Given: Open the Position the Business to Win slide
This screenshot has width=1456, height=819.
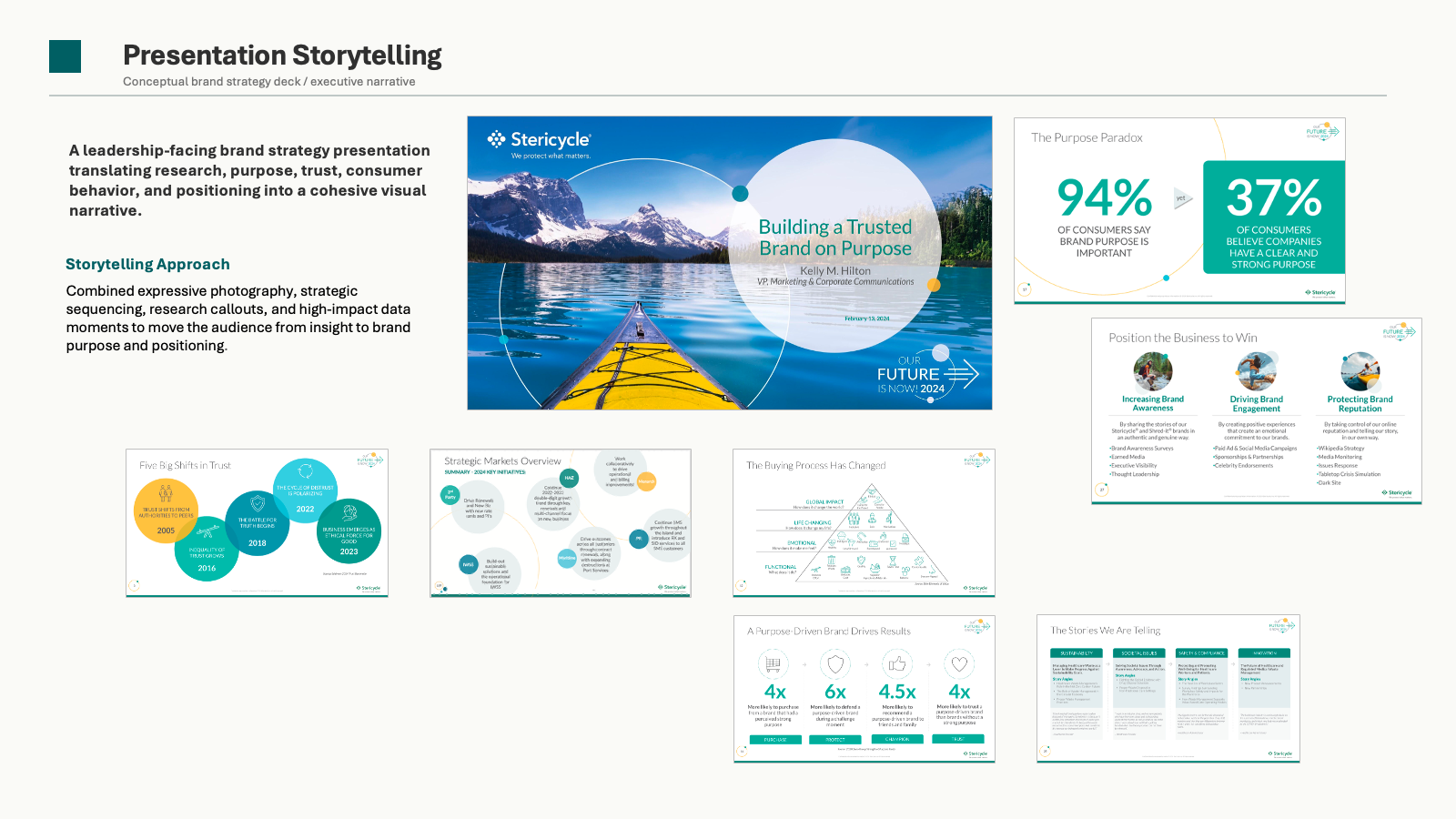Looking at the screenshot, I should pos(1257,410).
